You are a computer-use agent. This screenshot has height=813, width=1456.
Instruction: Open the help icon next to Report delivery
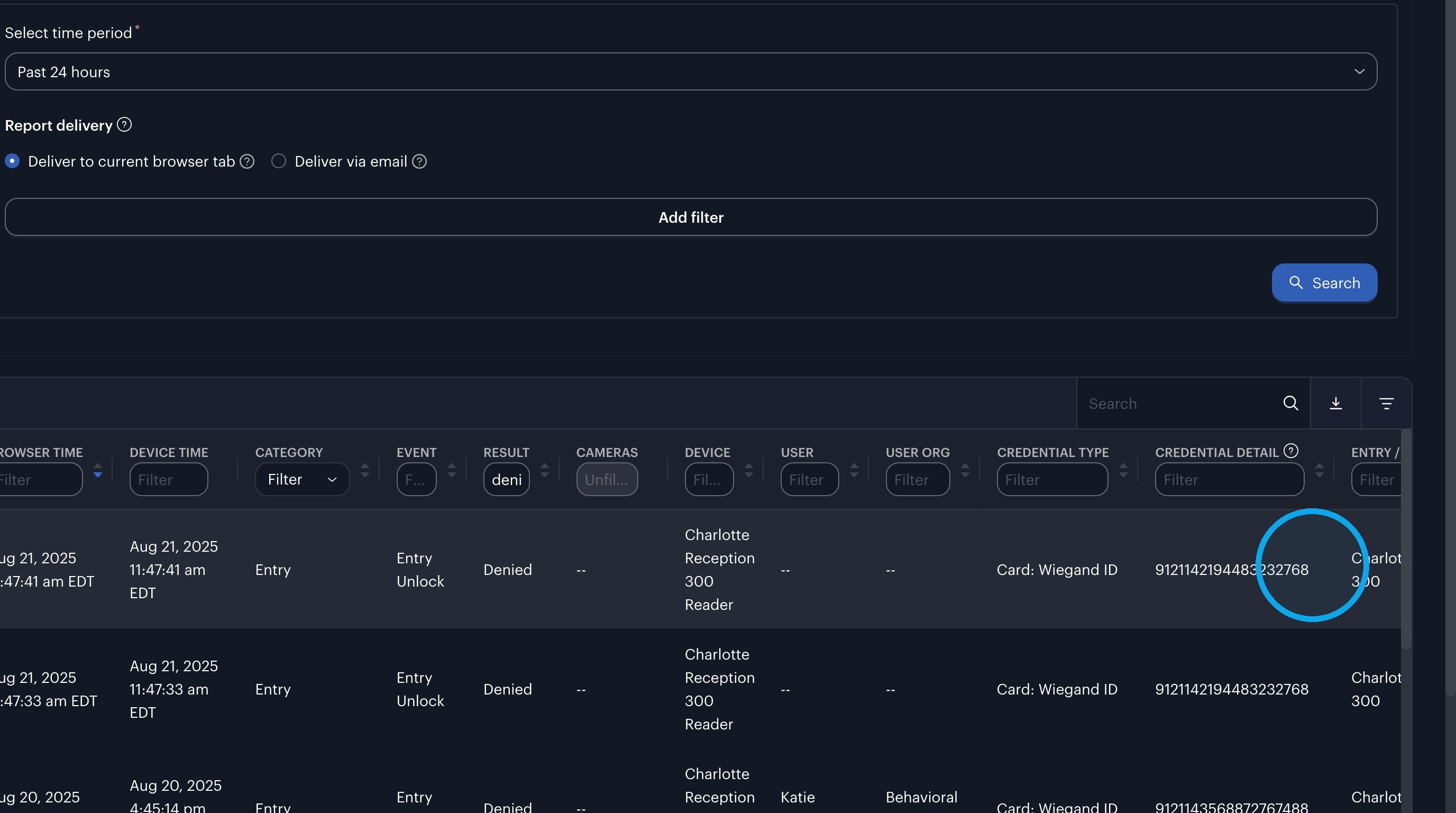point(124,124)
